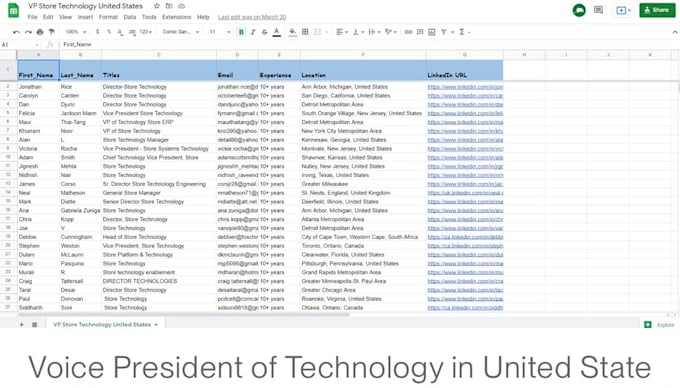The image size is (680, 388).
Task: Toggle bold formatting
Action: point(241,32)
